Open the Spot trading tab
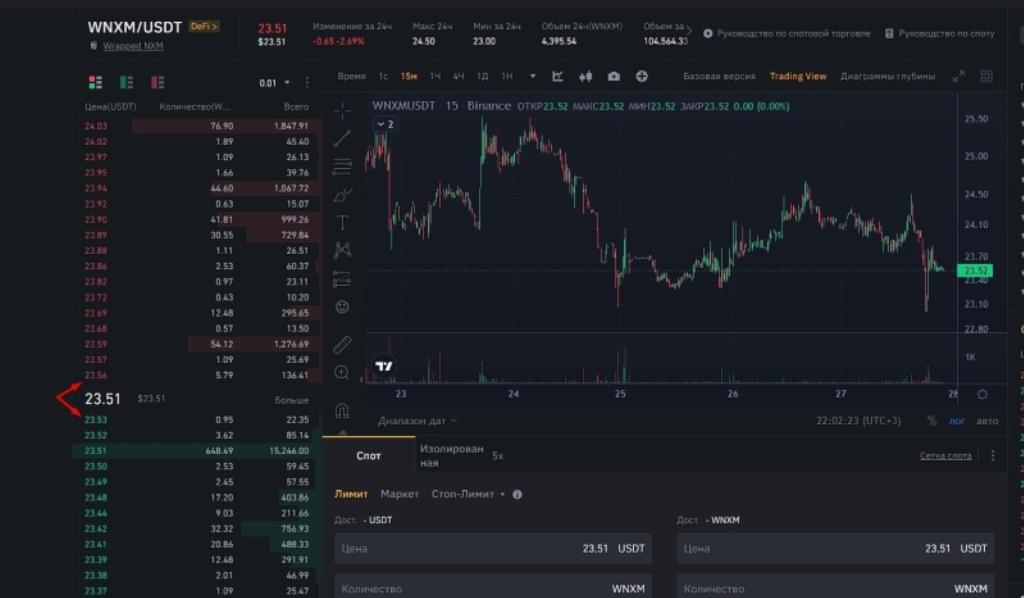Screen dimensions: 1024x598 tap(368, 456)
